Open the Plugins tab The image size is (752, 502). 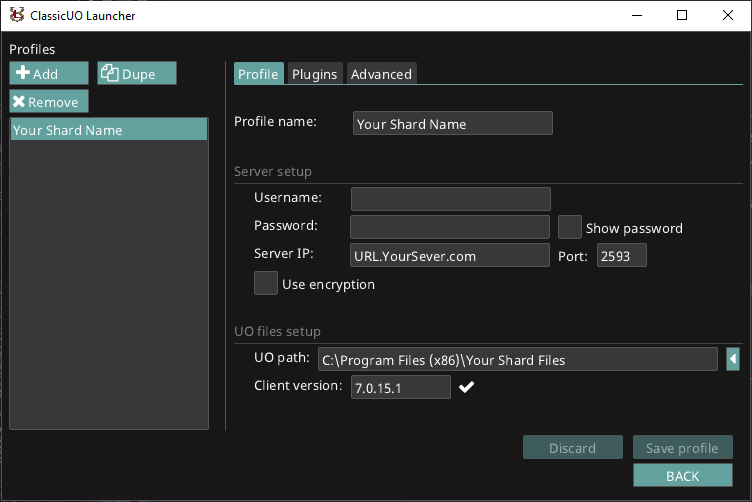click(x=315, y=74)
